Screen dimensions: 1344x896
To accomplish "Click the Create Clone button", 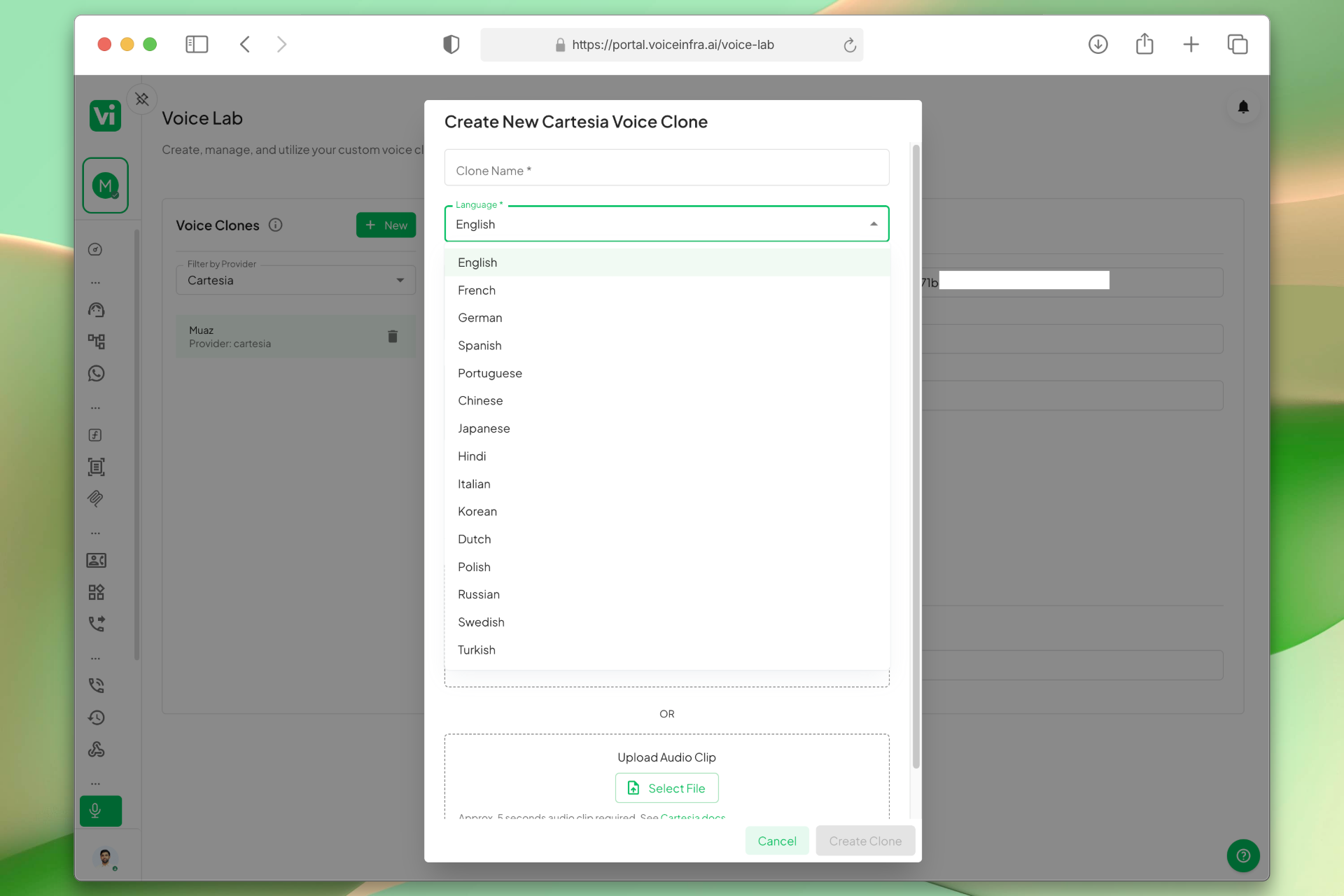I will tap(865, 841).
